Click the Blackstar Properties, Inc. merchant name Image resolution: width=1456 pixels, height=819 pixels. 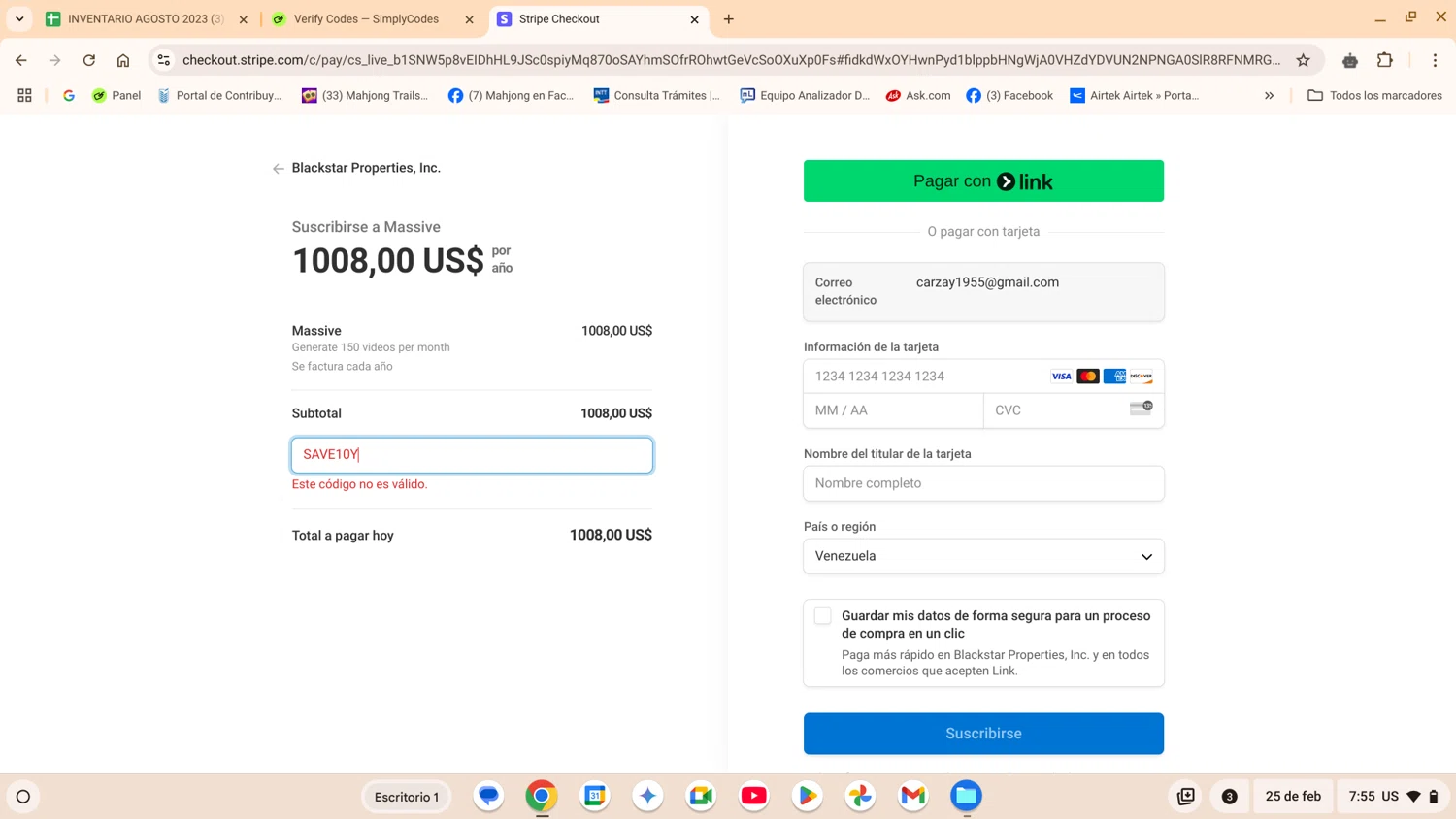click(366, 168)
